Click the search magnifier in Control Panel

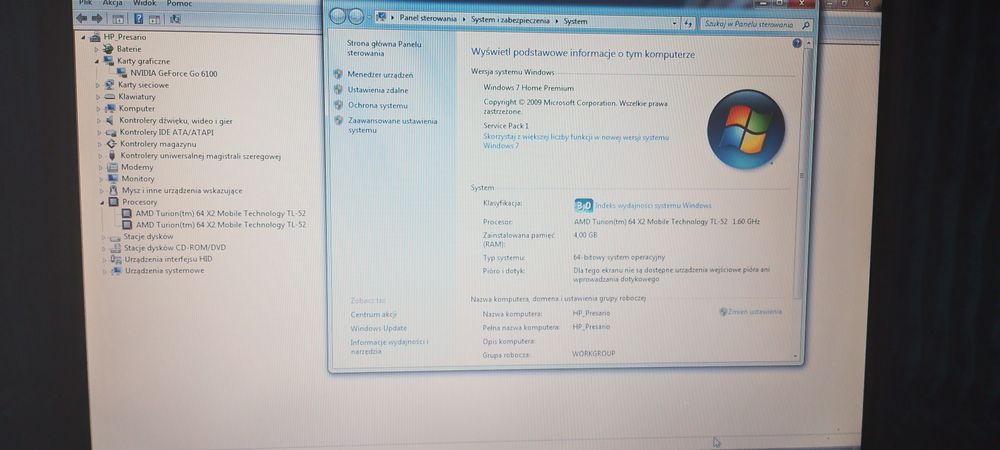[x=805, y=25]
